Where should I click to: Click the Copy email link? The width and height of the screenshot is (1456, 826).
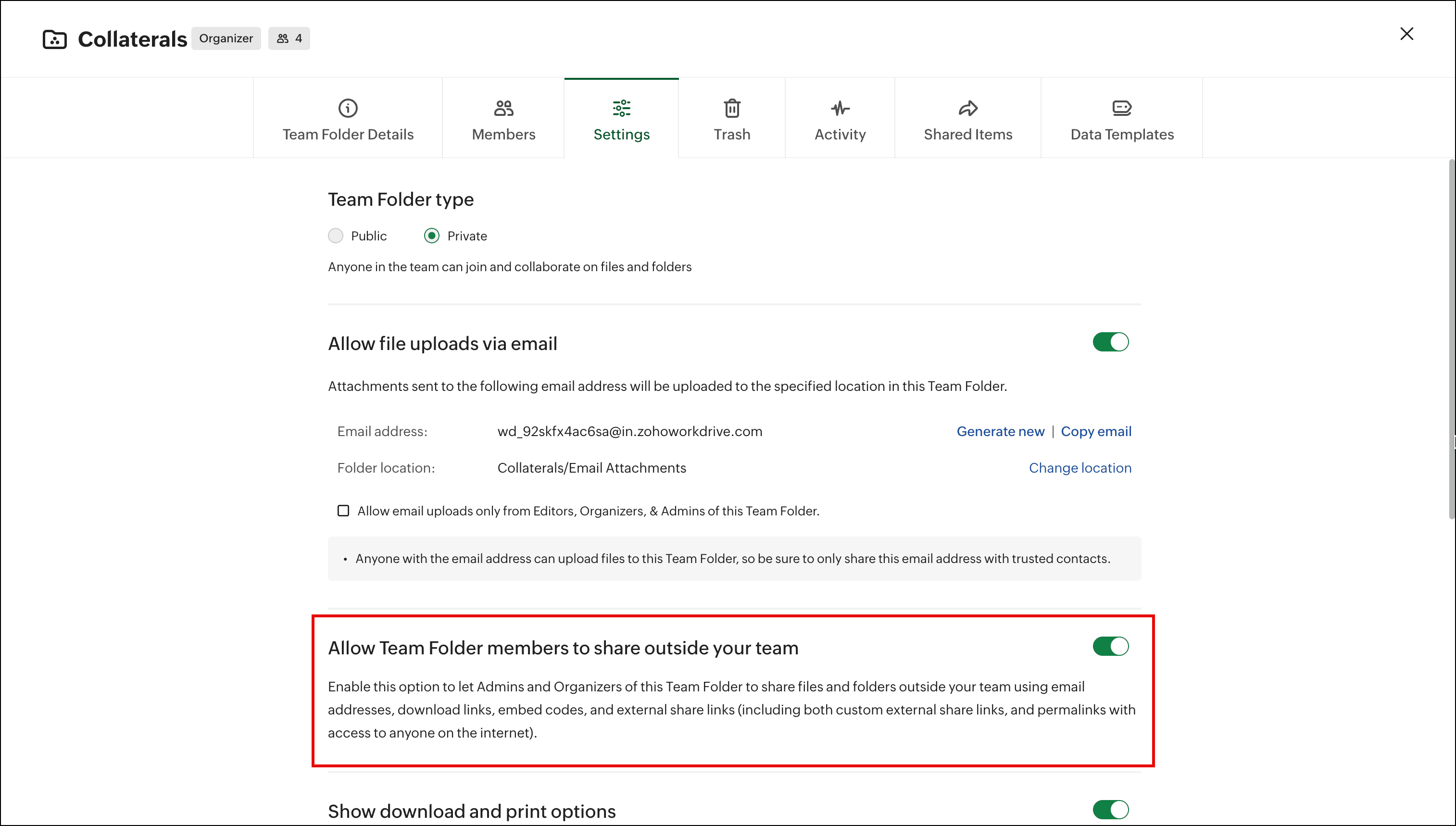1095,431
